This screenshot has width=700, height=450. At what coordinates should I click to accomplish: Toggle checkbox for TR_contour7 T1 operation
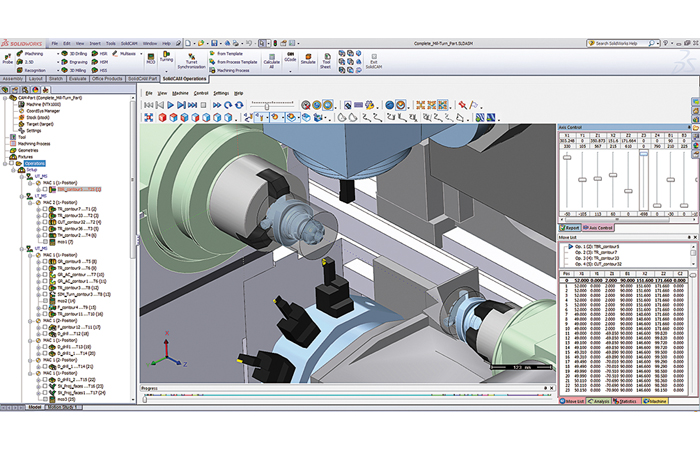pos(45,209)
